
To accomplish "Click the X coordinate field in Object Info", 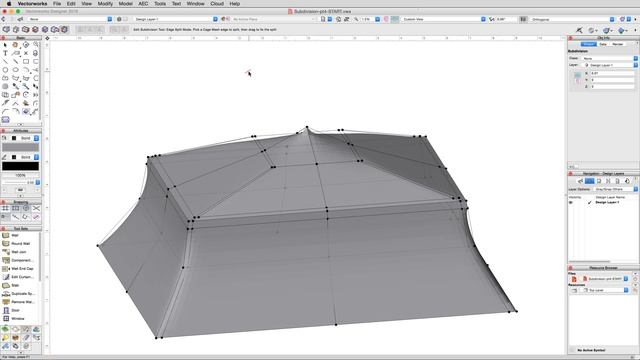I will point(613,73).
